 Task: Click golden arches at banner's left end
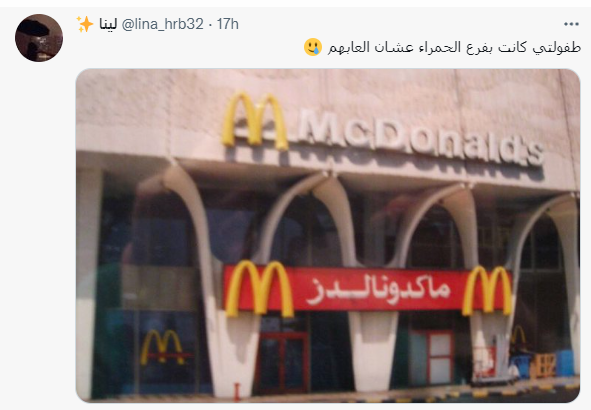(259, 288)
